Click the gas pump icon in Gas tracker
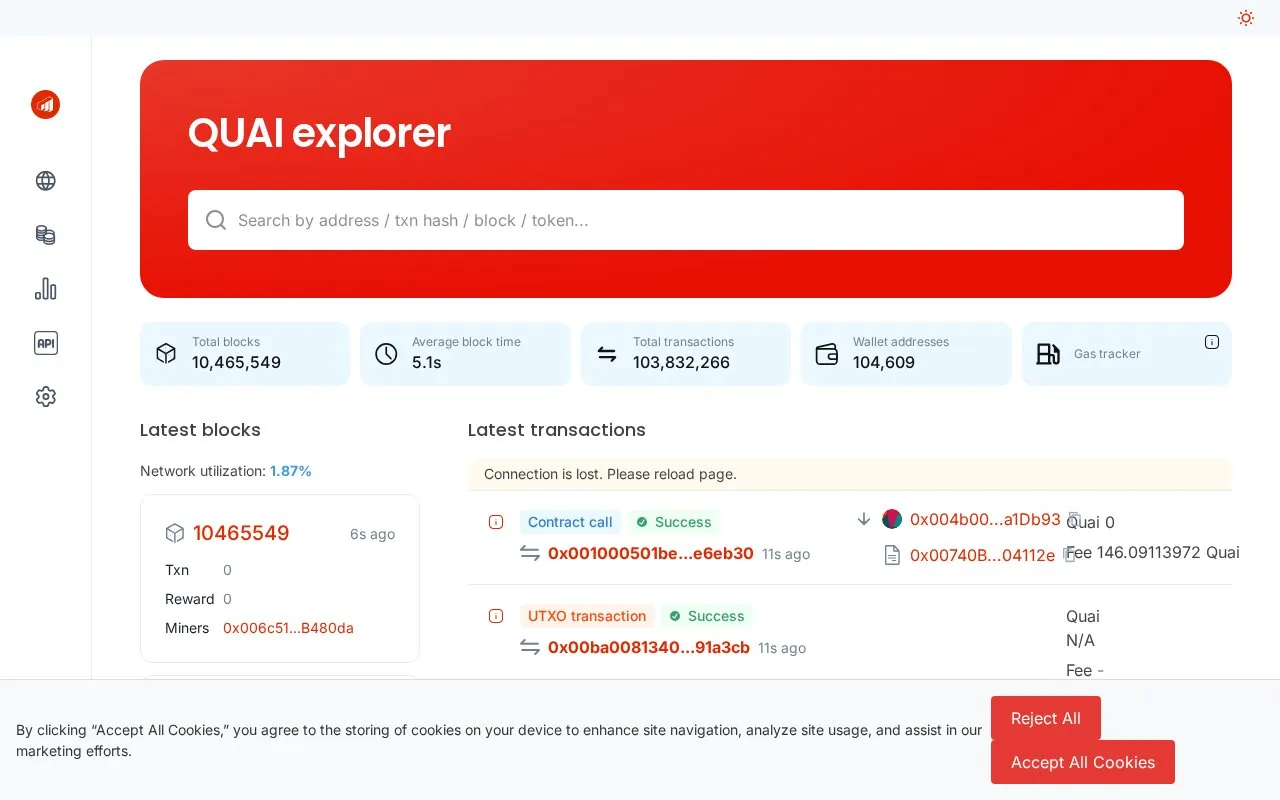1280x800 pixels. [1048, 354]
